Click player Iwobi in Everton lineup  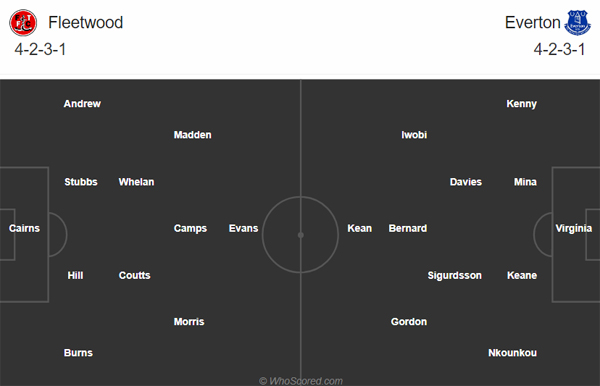[414, 135]
